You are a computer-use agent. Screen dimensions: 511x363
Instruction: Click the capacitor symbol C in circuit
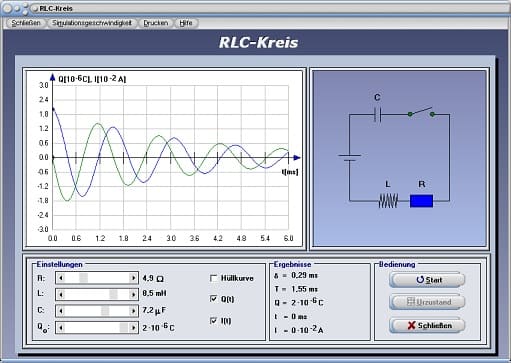point(377,115)
